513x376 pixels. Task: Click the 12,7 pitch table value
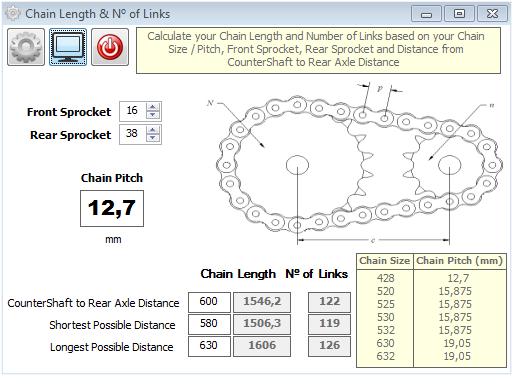[458, 278]
